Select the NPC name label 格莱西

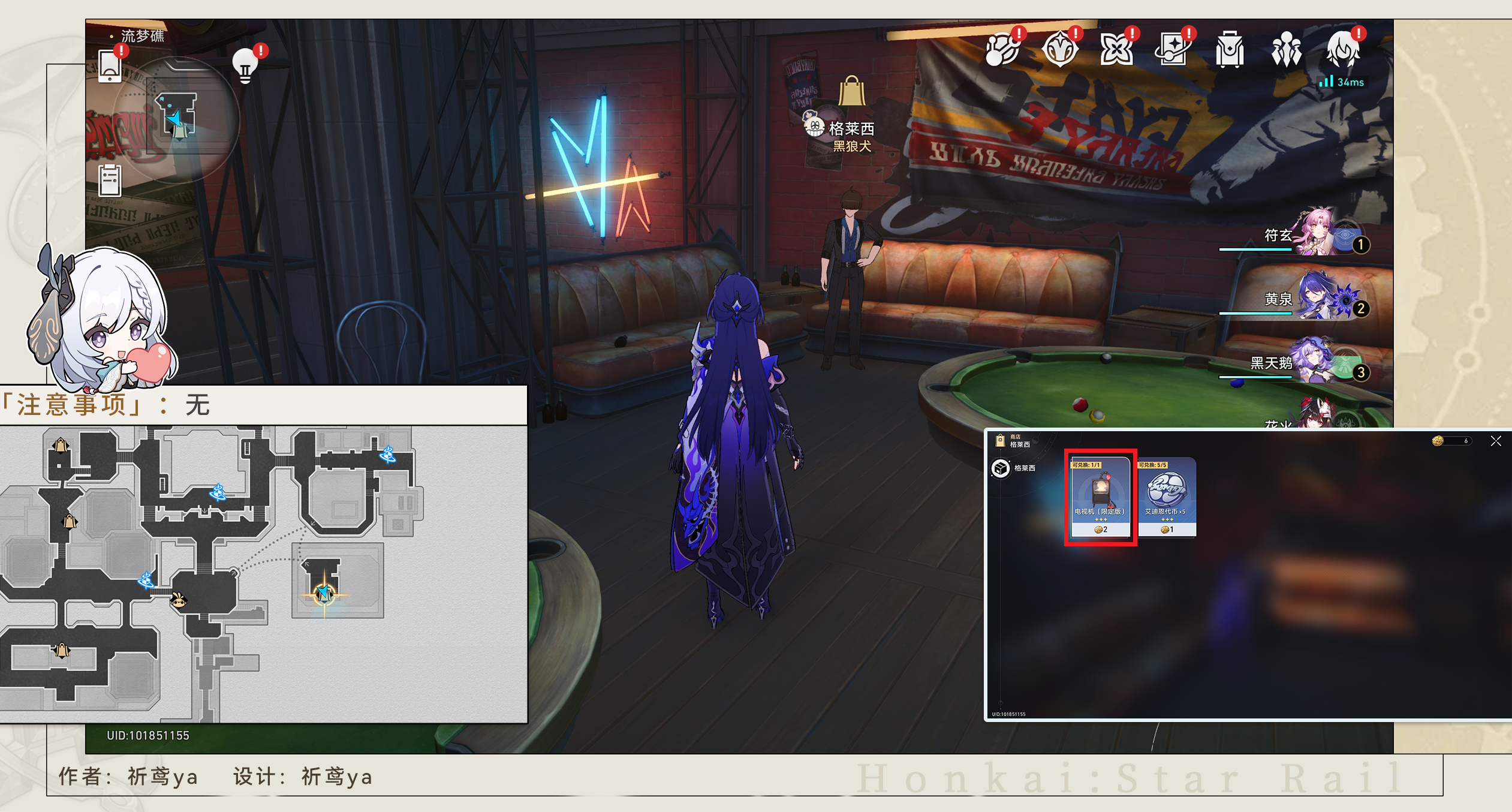point(851,128)
